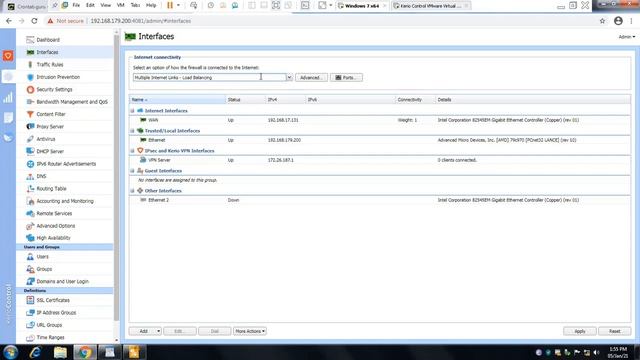The width and height of the screenshot is (640, 360).
Task: Collapse the Internet Interfaces group
Action: [x=132, y=111]
